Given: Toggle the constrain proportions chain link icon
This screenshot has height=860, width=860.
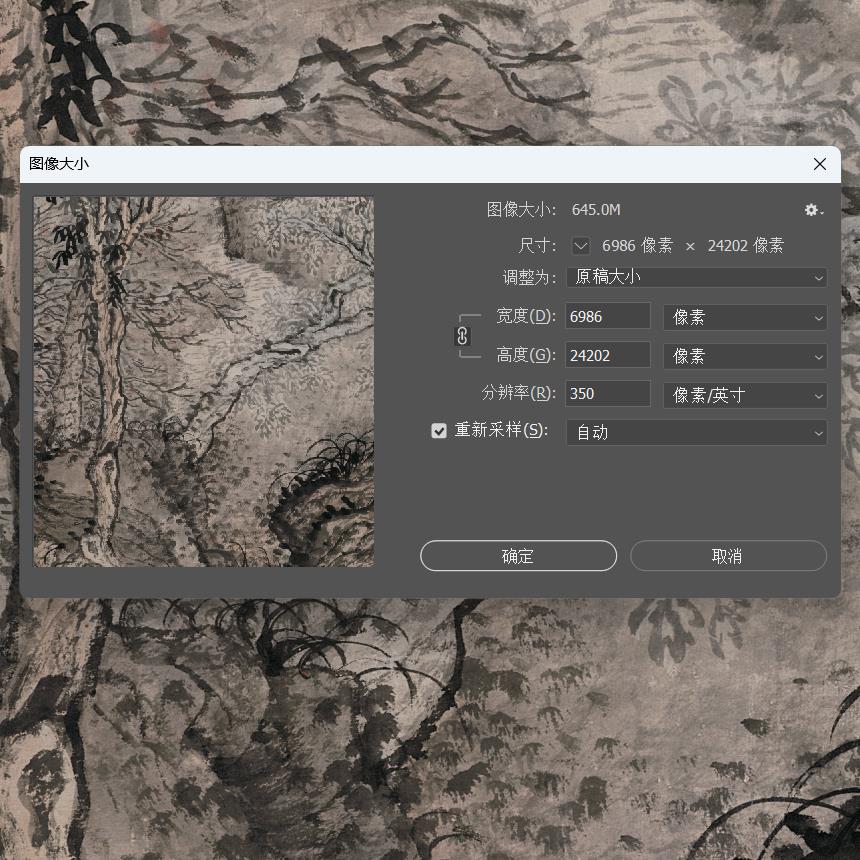Looking at the screenshot, I should click(462, 336).
